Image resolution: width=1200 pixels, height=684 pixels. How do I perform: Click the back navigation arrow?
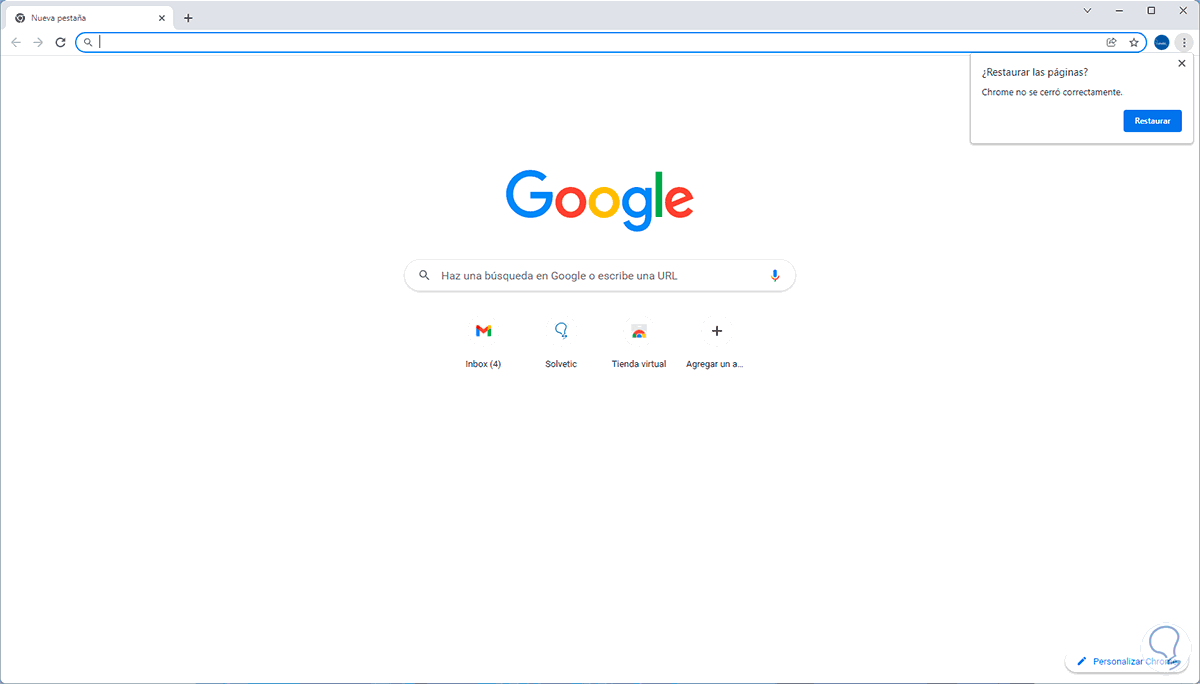click(x=16, y=42)
